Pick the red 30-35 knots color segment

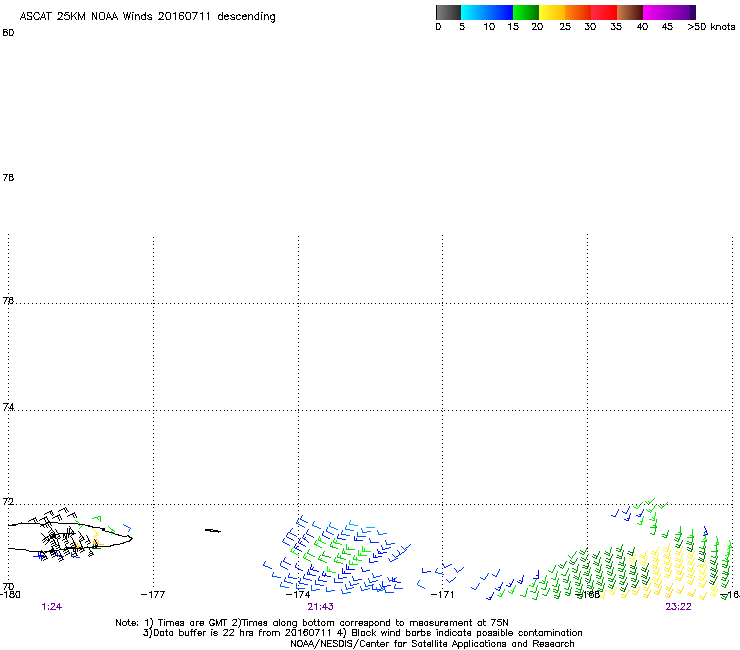pos(604,12)
